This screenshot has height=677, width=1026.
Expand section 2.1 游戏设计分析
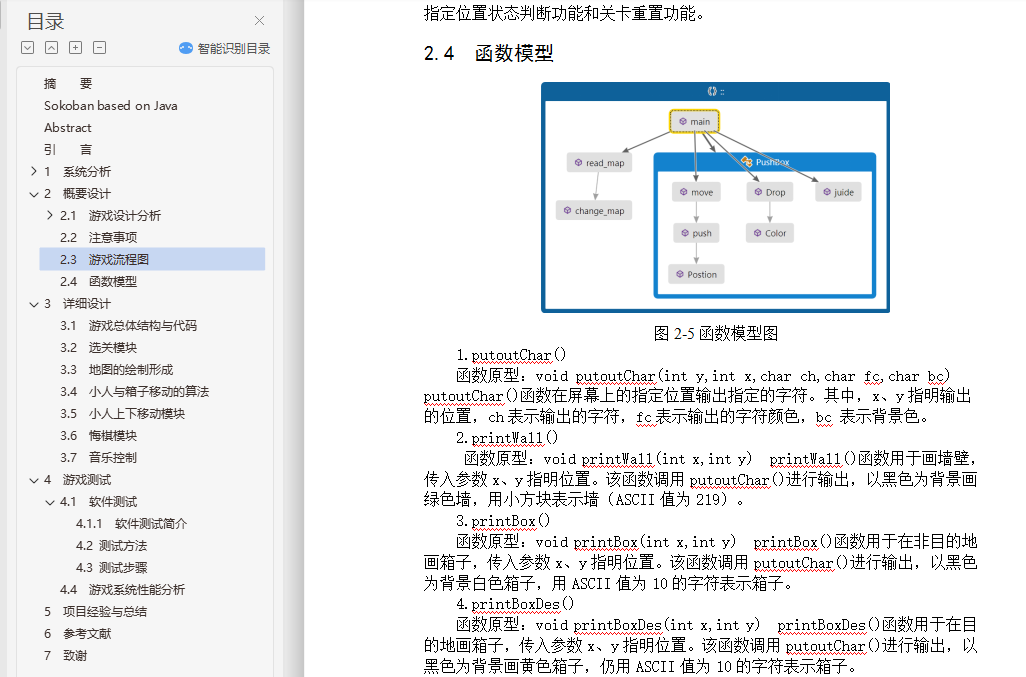50,215
